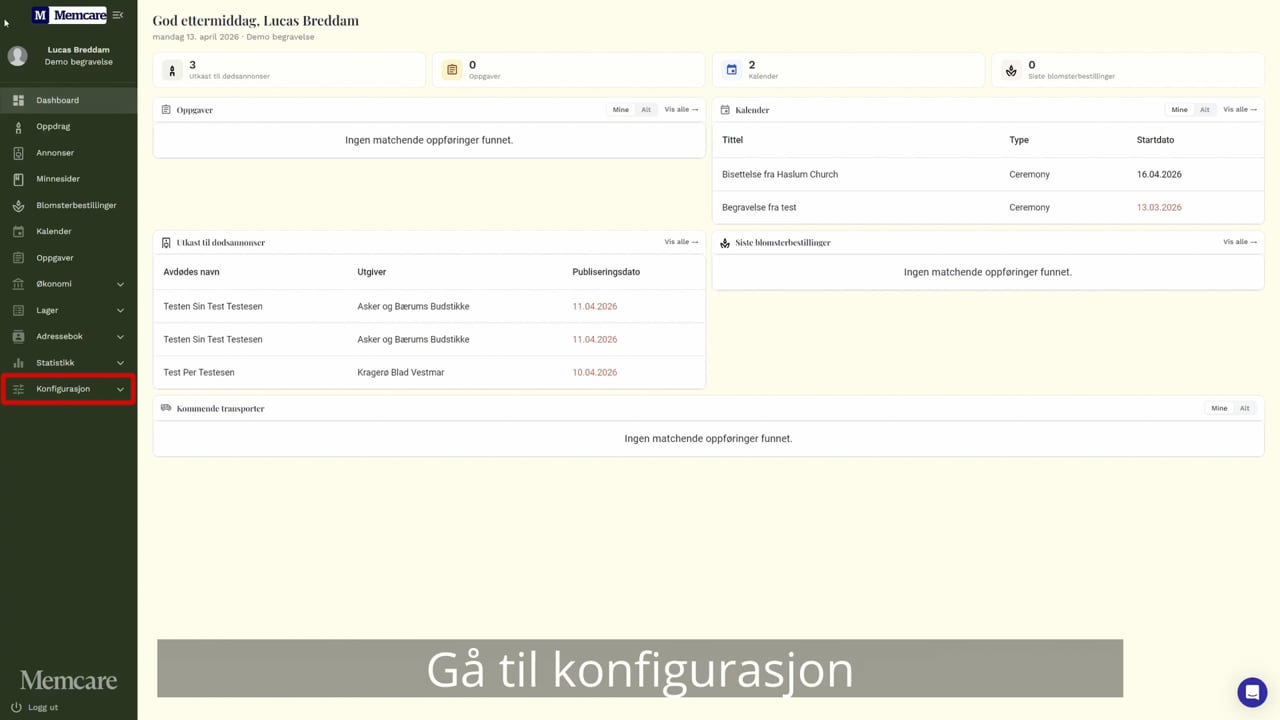Click the Avdødes navn column header
This screenshot has width=1280, height=720.
pos(191,272)
